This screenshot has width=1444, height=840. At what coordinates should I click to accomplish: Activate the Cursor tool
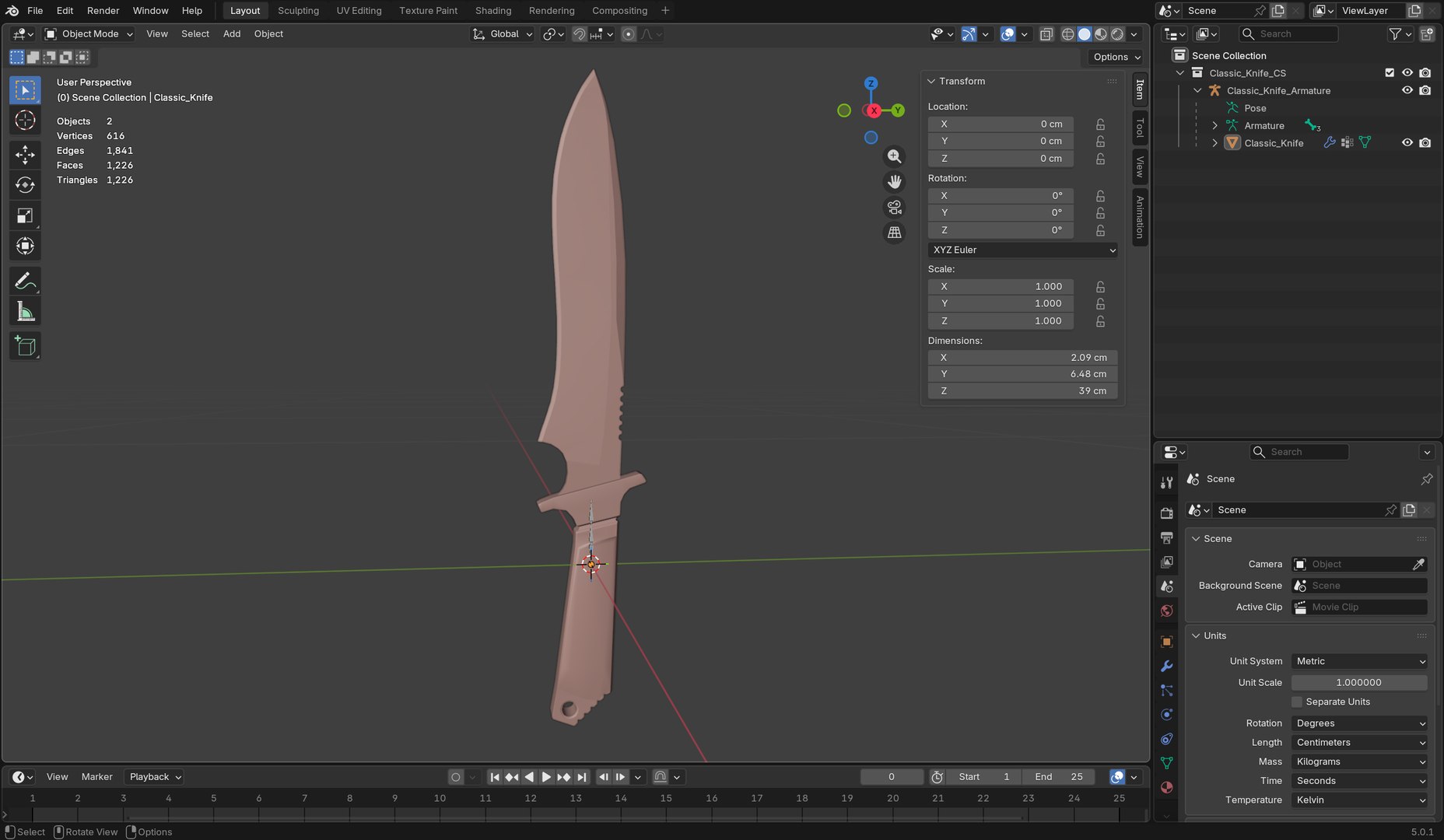point(25,120)
